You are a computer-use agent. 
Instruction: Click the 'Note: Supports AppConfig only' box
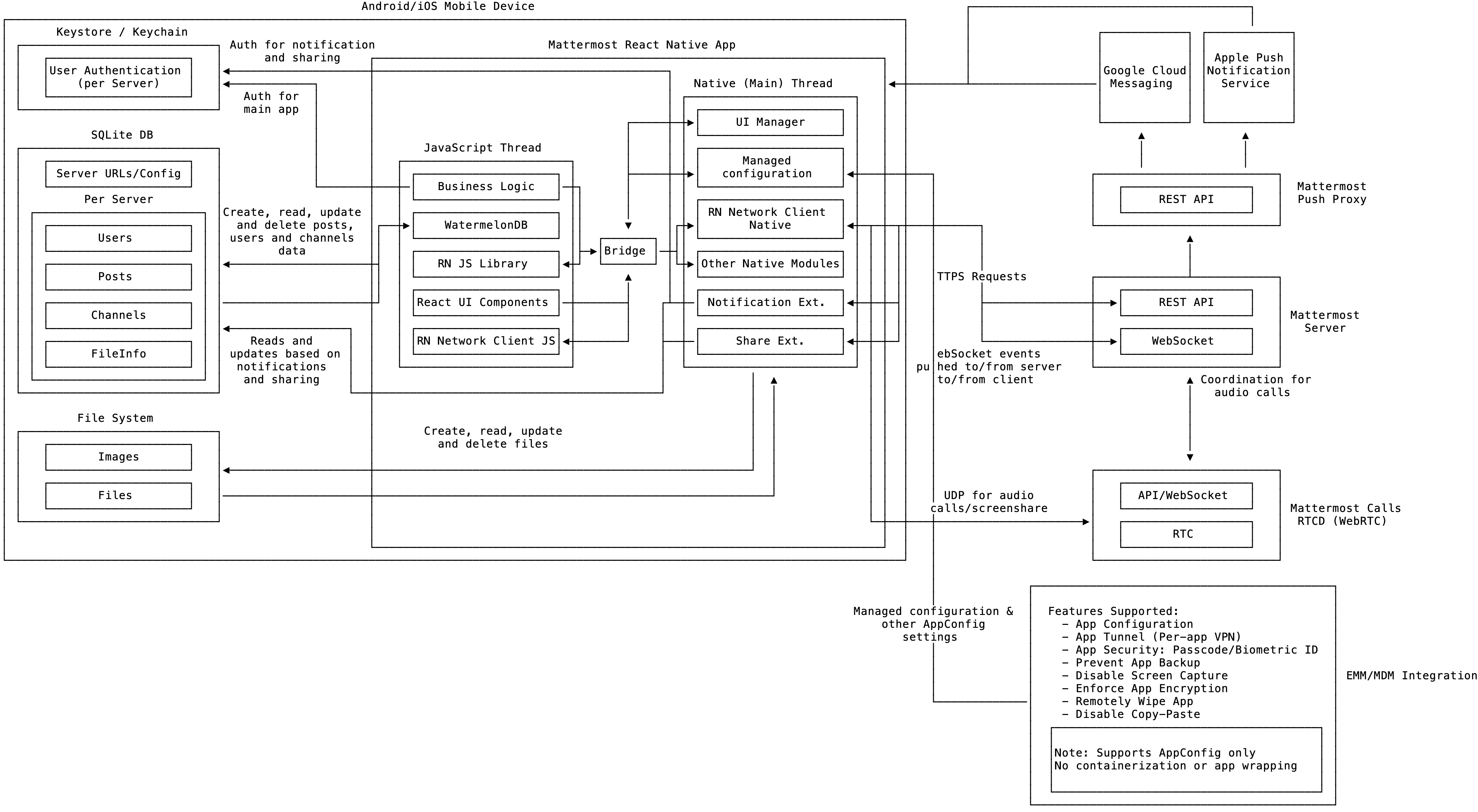pos(1186,760)
